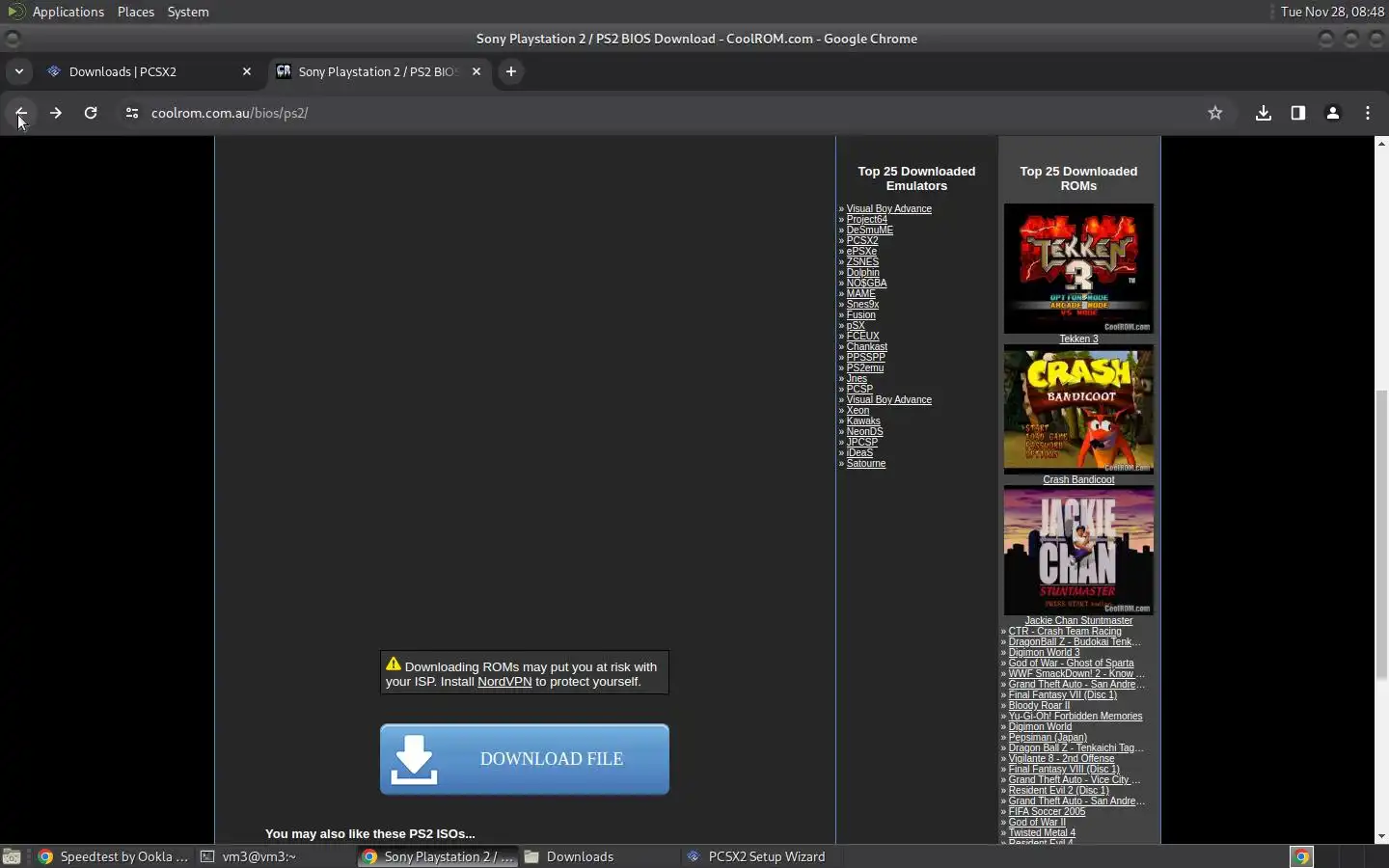
Task: Open the Dolphin emulator link
Action: (863, 272)
